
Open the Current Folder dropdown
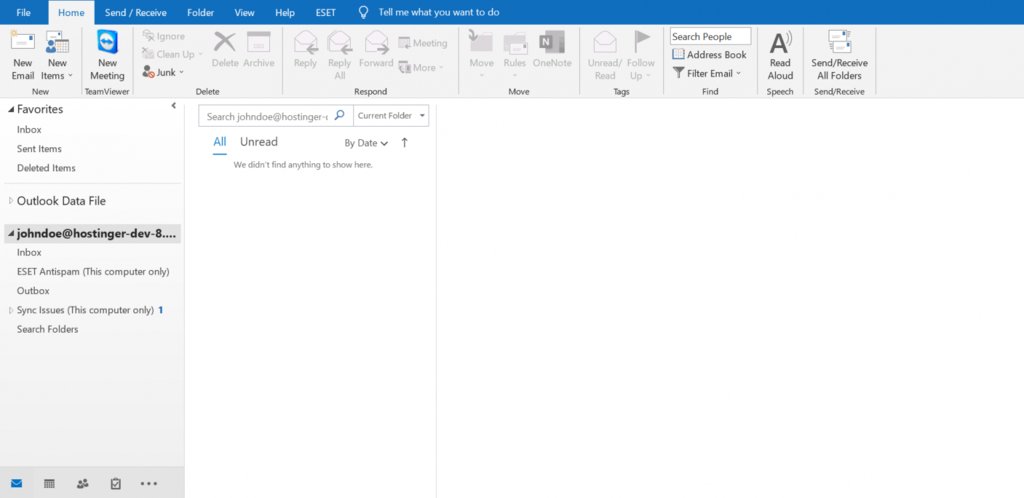coord(391,116)
